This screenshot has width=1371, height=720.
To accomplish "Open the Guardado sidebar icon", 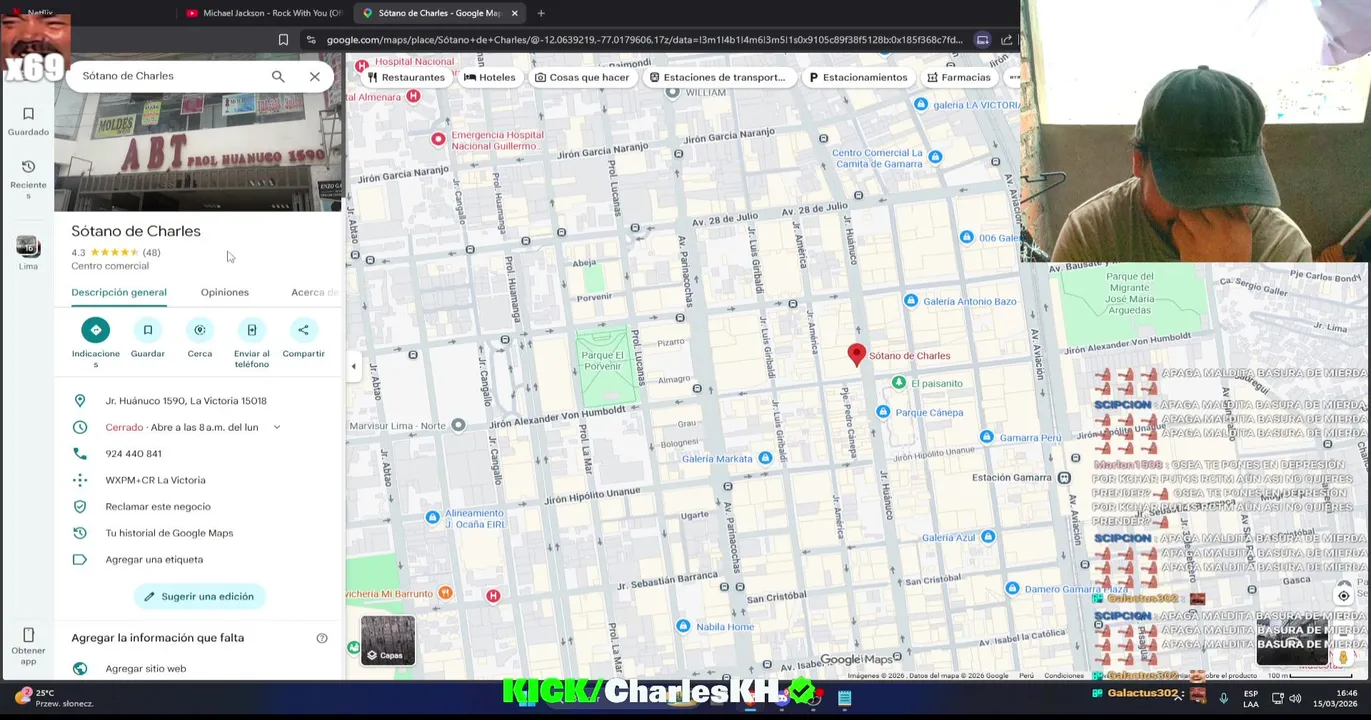I will tap(28, 121).
